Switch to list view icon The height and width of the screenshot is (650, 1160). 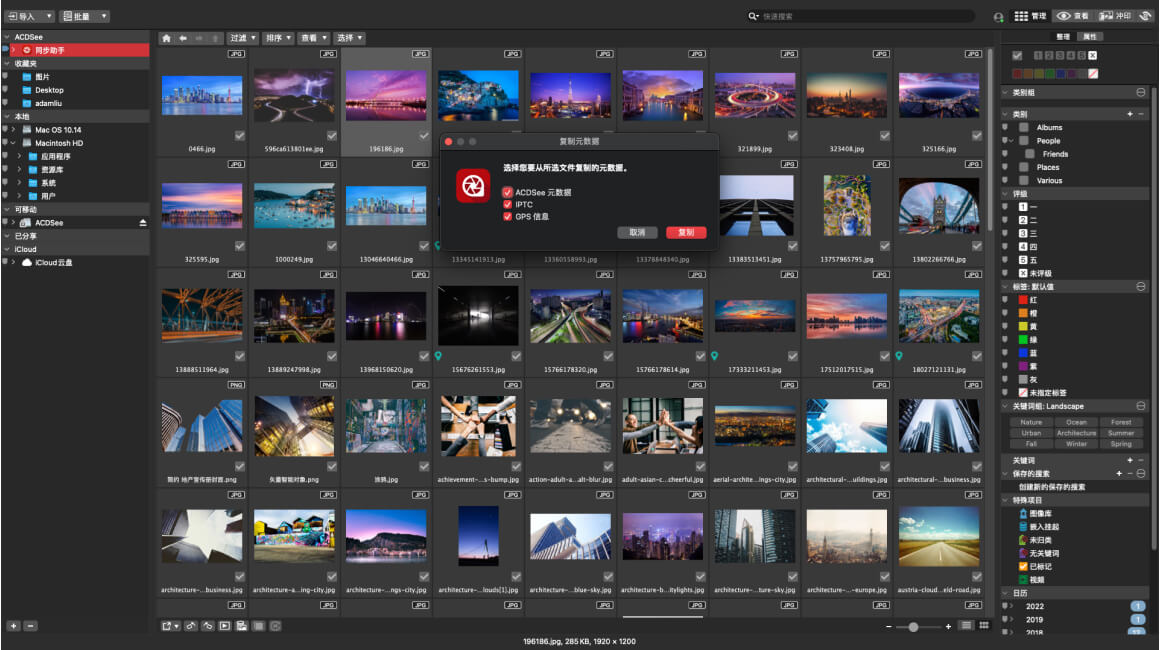coord(965,626)
